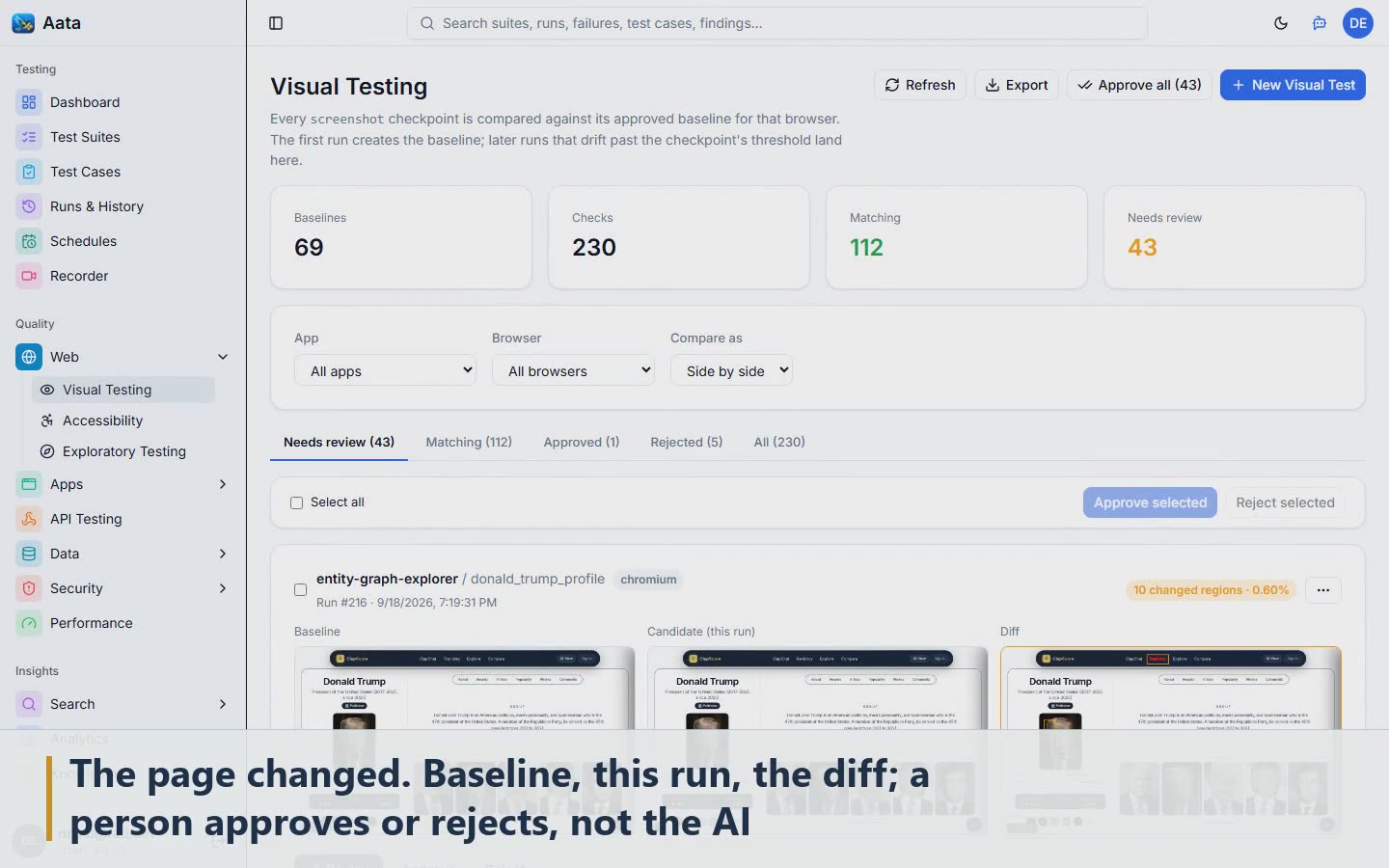The width and height of the screenshot is (1389, 868).
Task: Open Schedules calendar icon
Action: pos(29,241)
